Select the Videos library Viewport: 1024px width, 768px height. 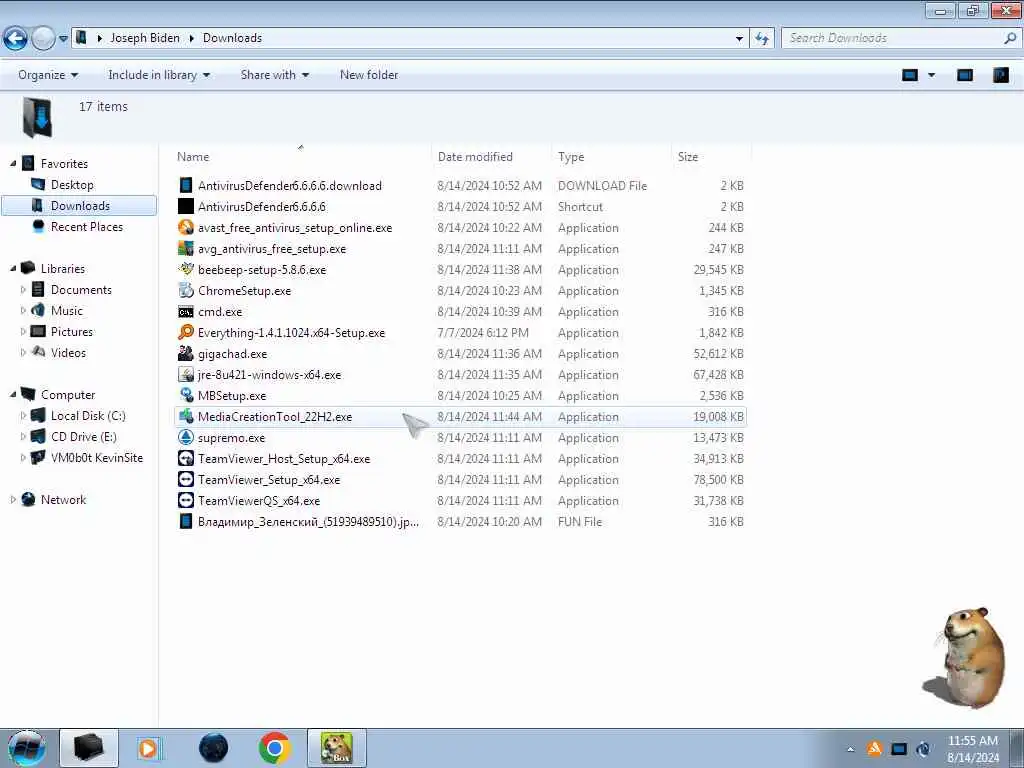pos(68,353)
